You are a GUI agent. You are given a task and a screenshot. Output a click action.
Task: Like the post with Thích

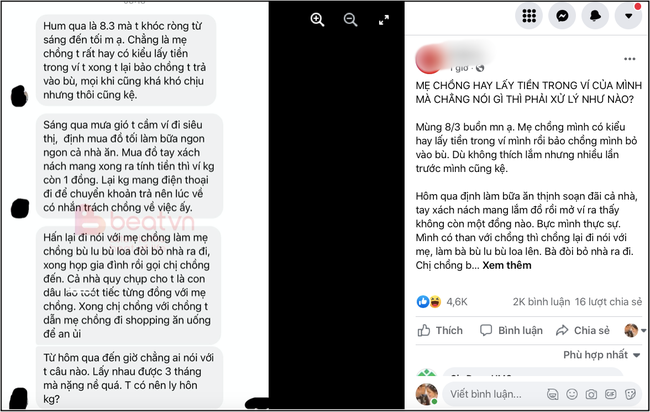tap(440, 330)
